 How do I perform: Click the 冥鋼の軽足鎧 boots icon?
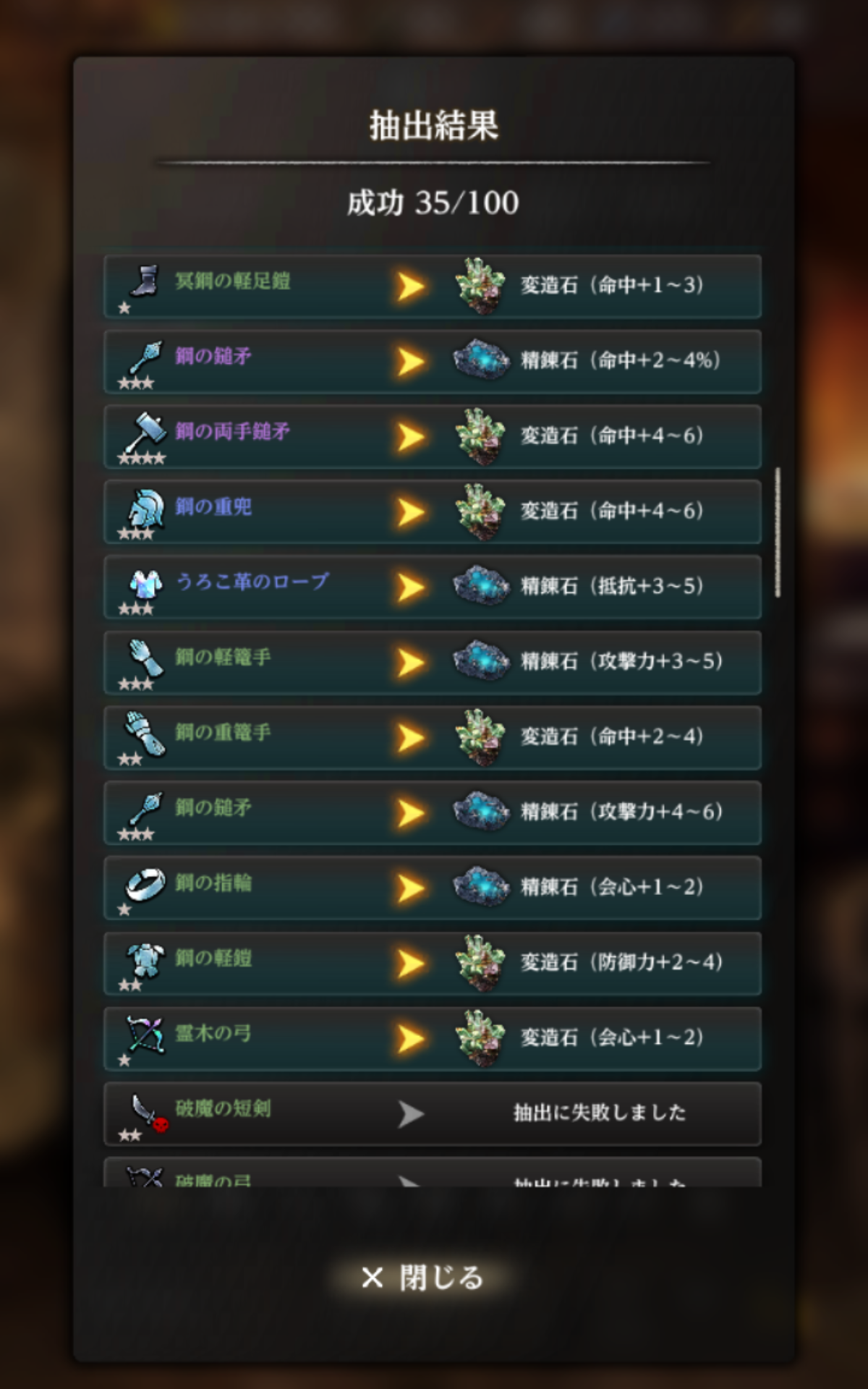145,281
